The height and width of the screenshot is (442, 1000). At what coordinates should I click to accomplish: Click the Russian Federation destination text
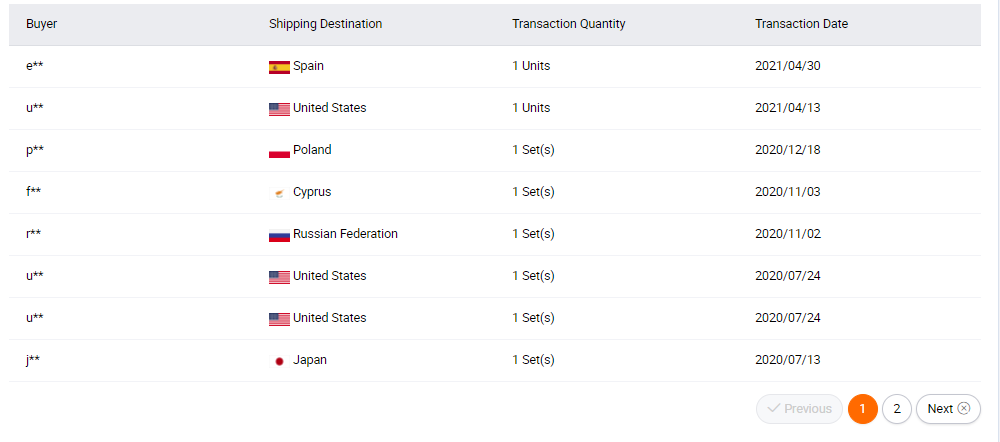(x=346, y=234)
